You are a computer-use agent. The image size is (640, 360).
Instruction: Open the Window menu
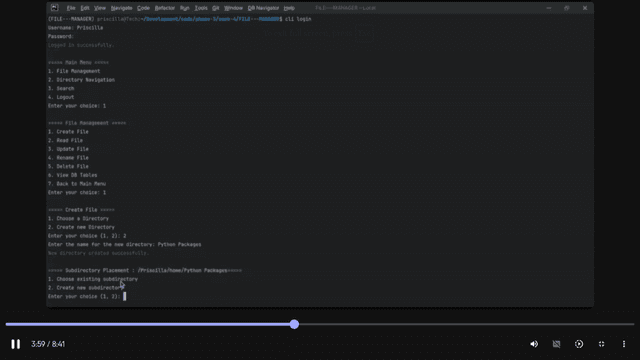(x=233, y=8)
